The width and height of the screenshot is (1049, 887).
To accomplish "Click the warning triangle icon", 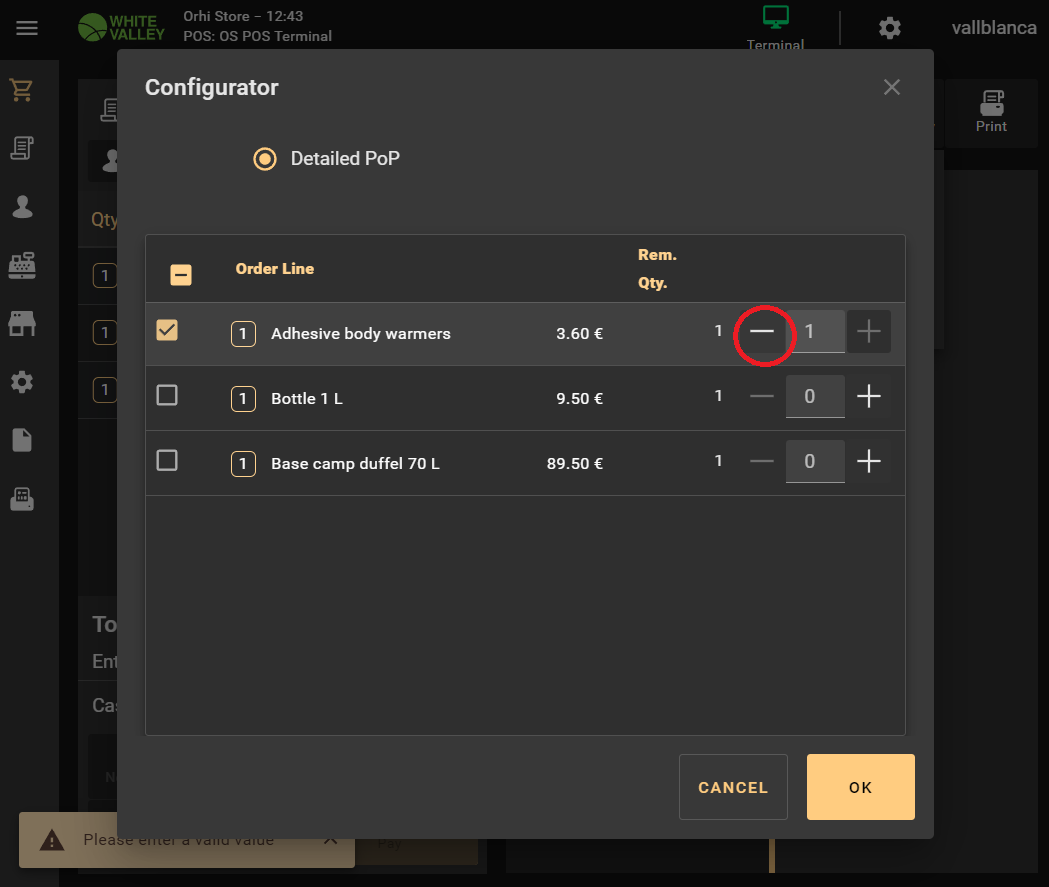I will click(x=52, y=840).
